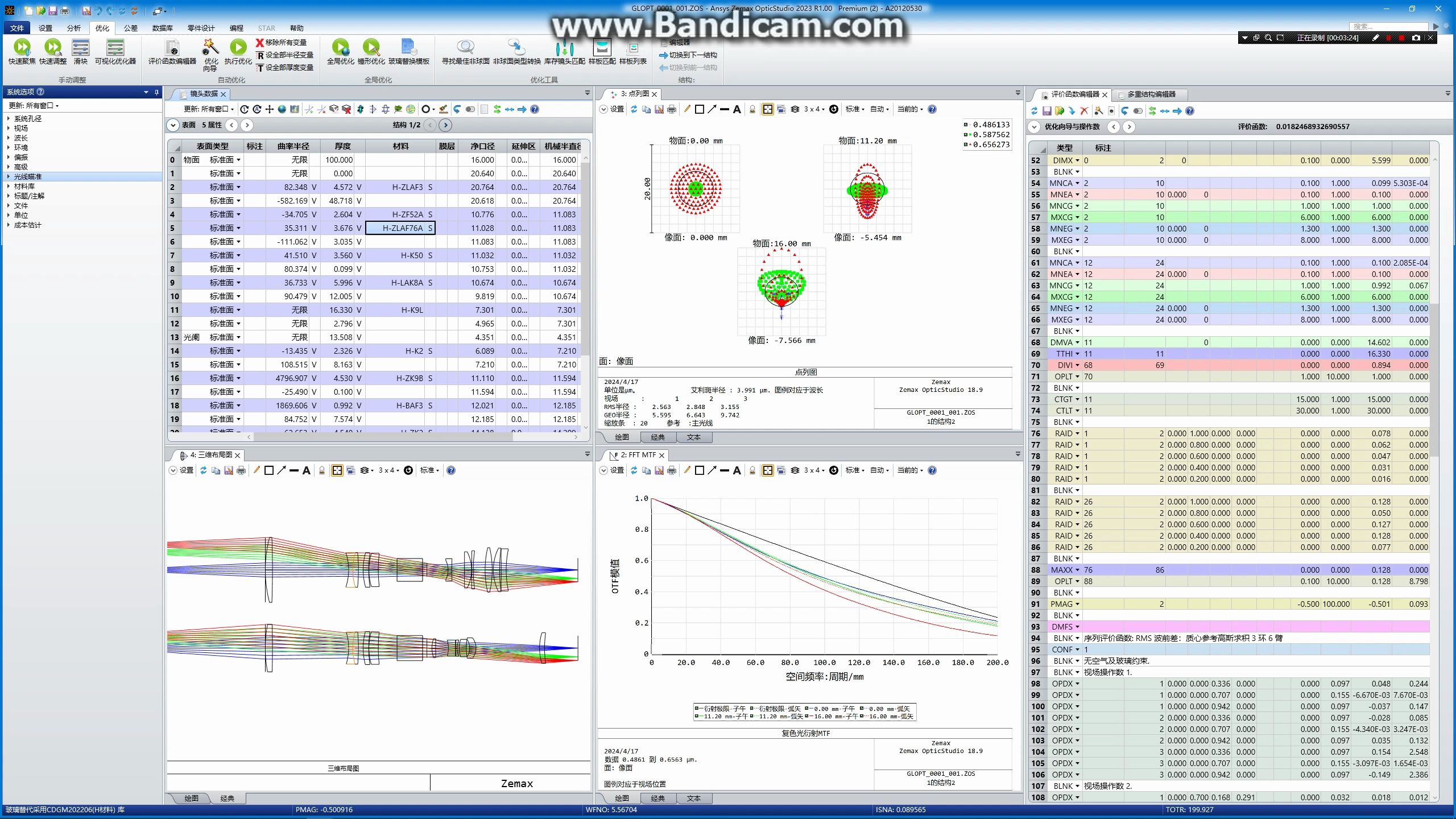
Task: Click the 快速聚焦 quick focus icon
Action: click(22, 48)
